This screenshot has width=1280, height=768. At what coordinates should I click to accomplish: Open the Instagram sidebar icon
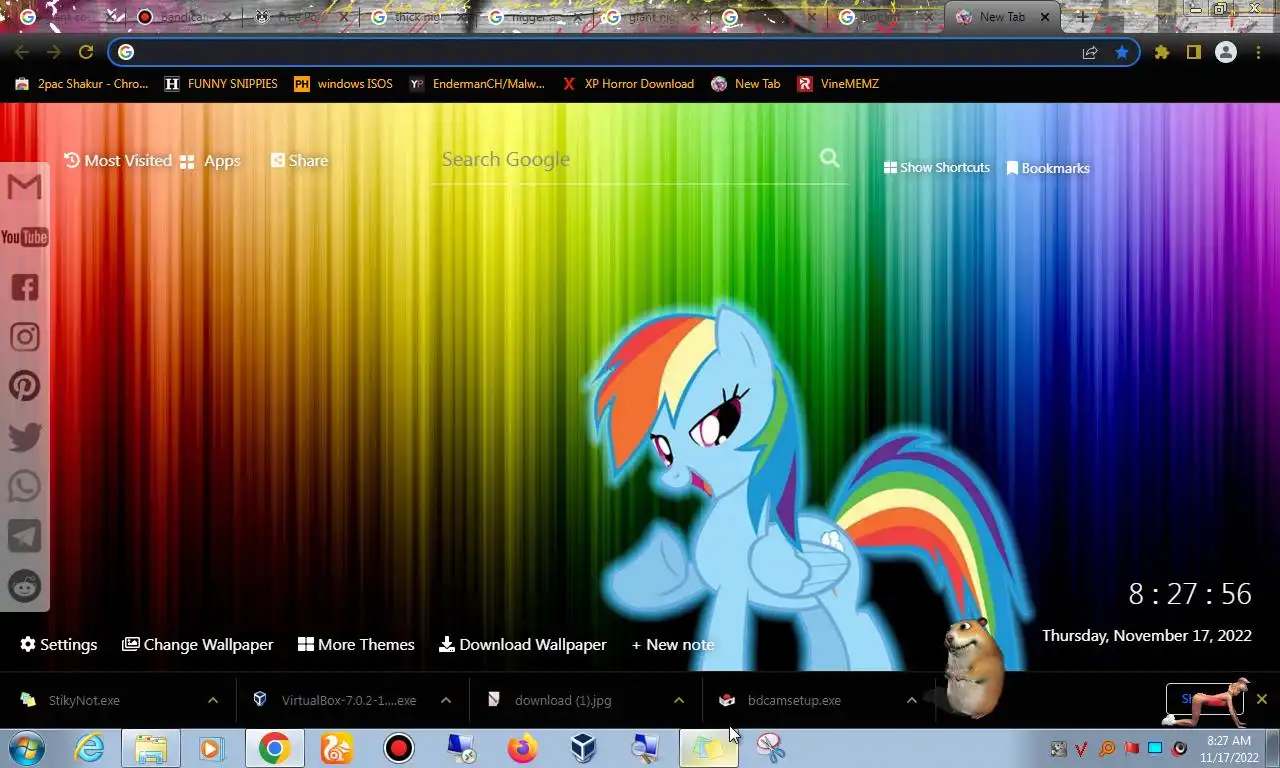coord(25,337)
